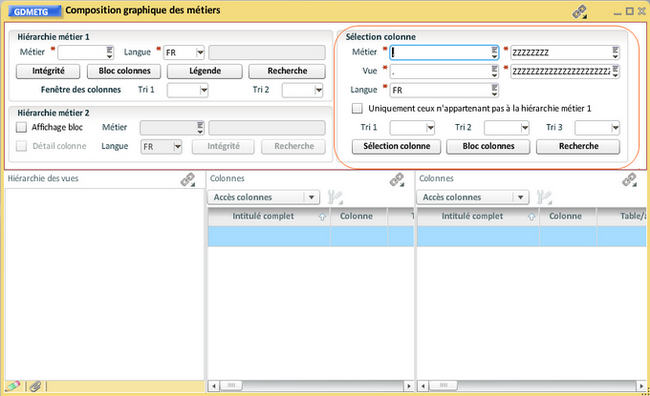The image size is (650, 396).
Task: Click Table column header in right panel
Action: [x=622, y=216]
